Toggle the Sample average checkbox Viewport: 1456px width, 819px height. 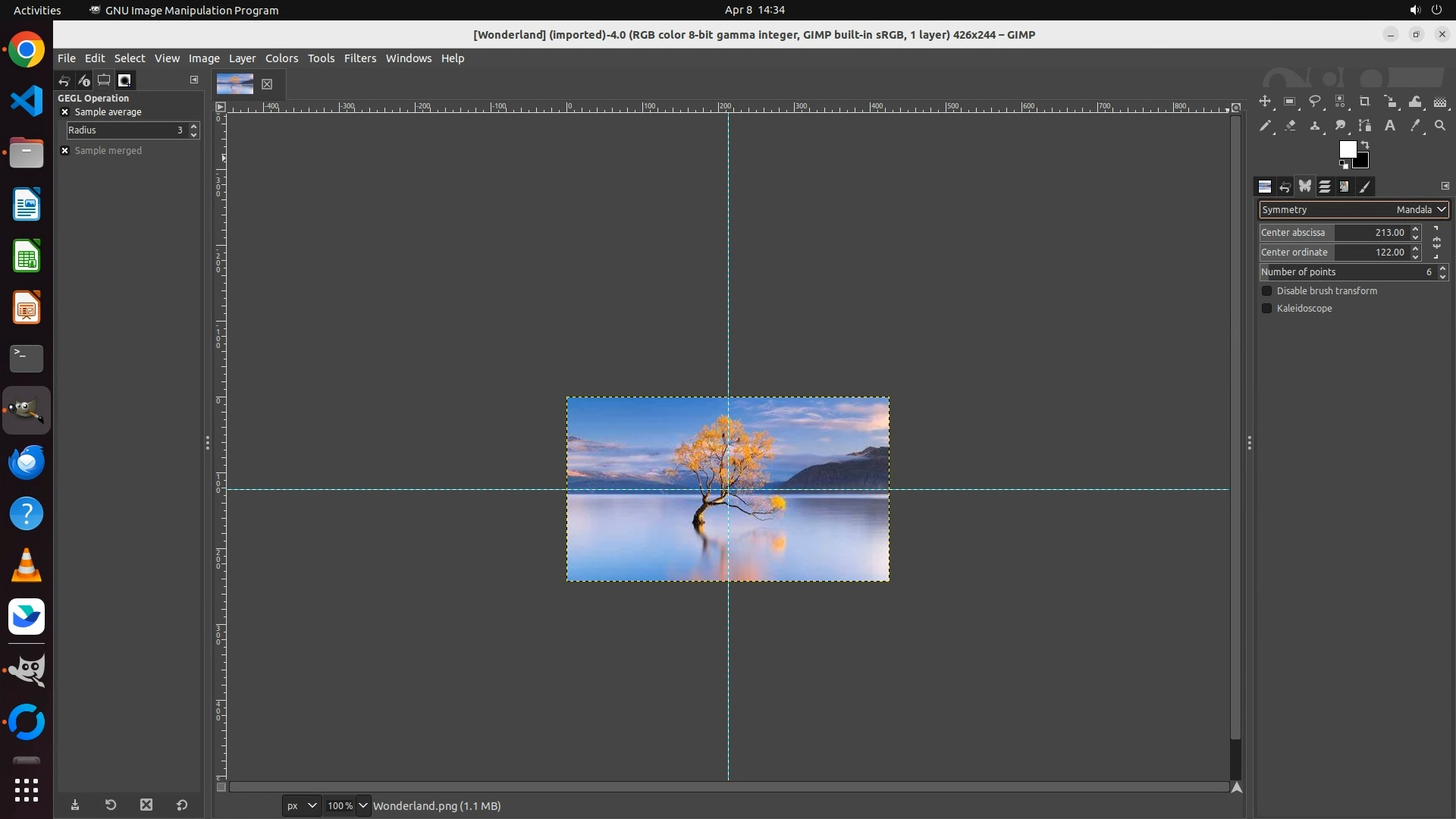65,112
